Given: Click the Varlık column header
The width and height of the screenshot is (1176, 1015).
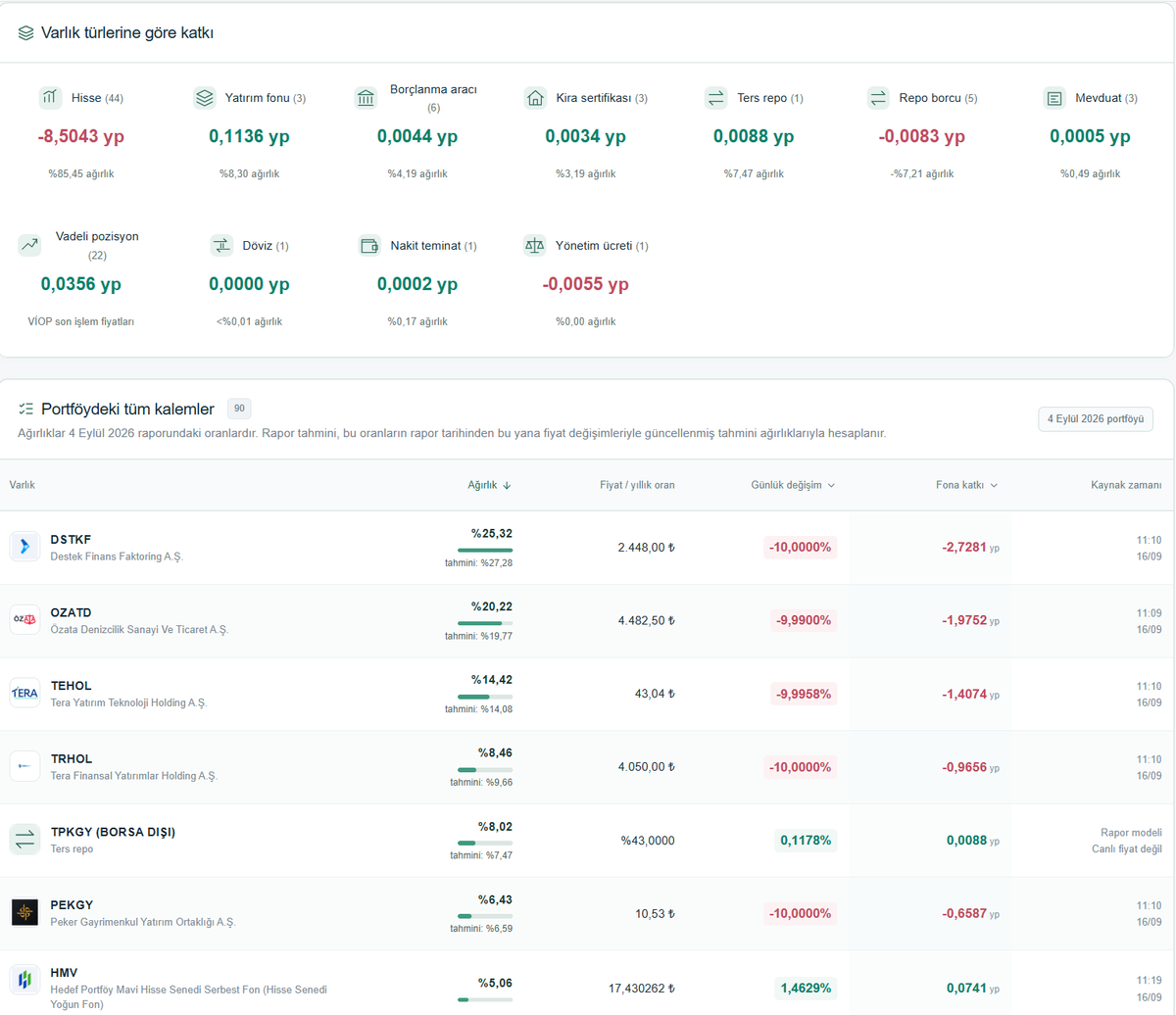Looking at the screenshot, I should click(x=22, y=485).
